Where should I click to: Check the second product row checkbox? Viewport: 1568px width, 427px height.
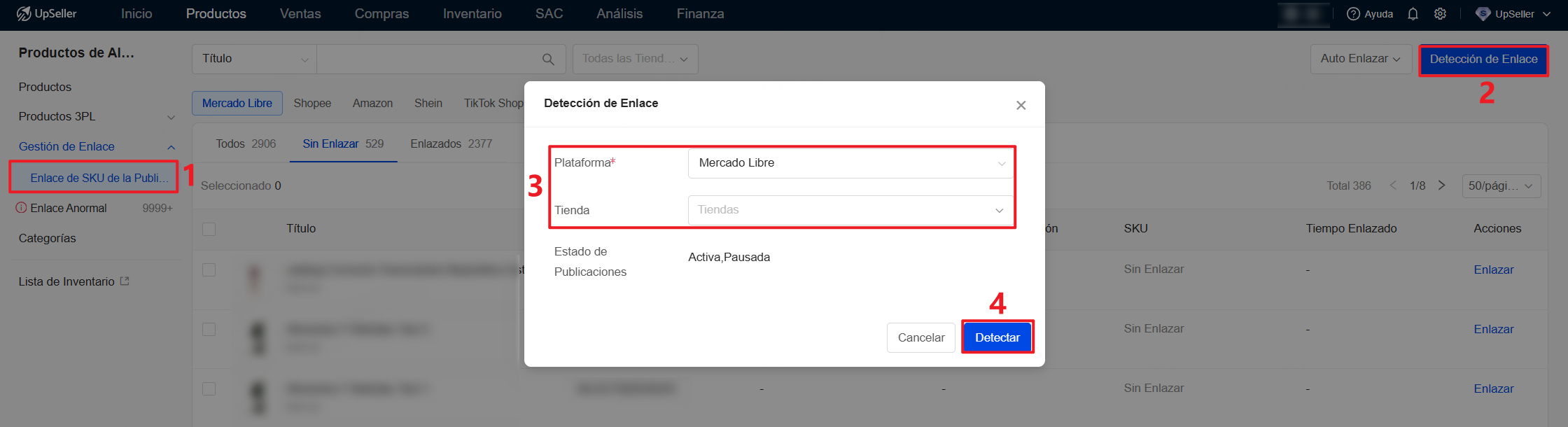208,329
